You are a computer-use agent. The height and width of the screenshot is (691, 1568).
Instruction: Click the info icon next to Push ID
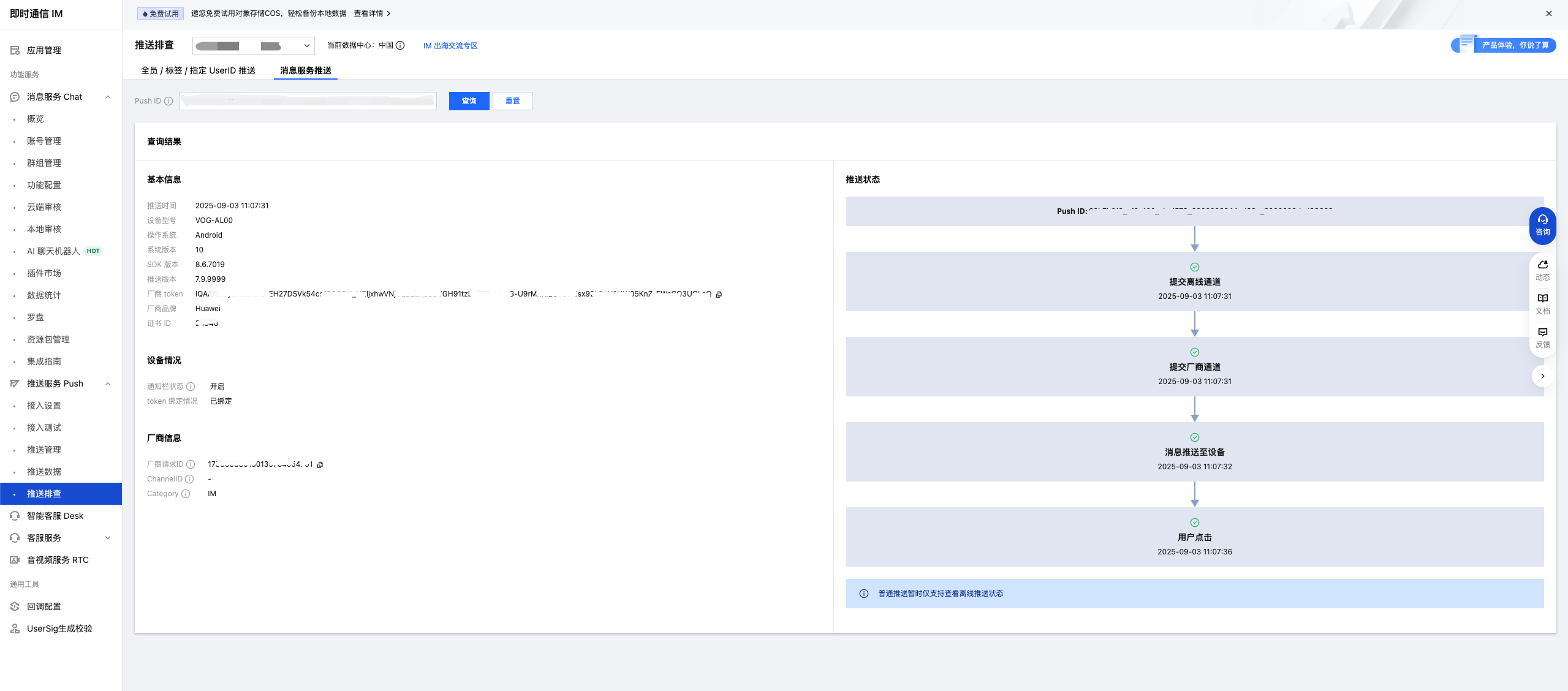(x=169, y=101)
